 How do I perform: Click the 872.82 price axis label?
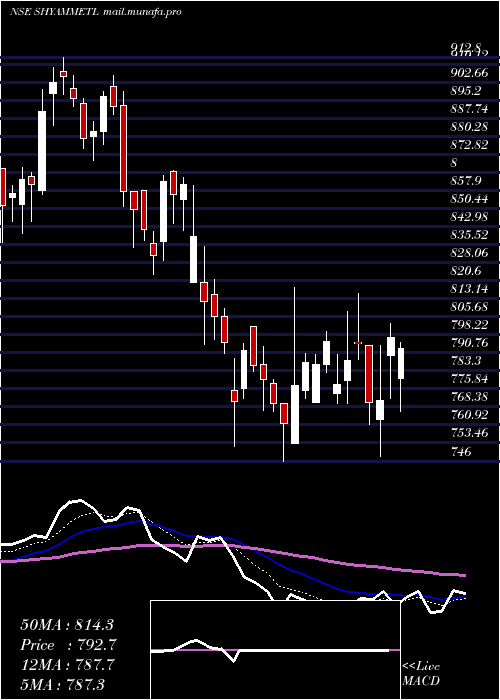pyautogui.click(x=469, y=145)
